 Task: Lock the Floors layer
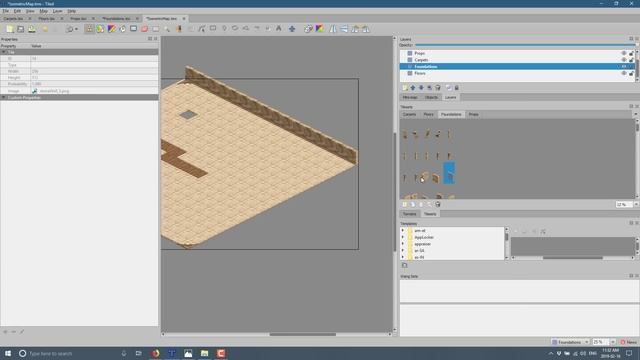pos(631,73)
